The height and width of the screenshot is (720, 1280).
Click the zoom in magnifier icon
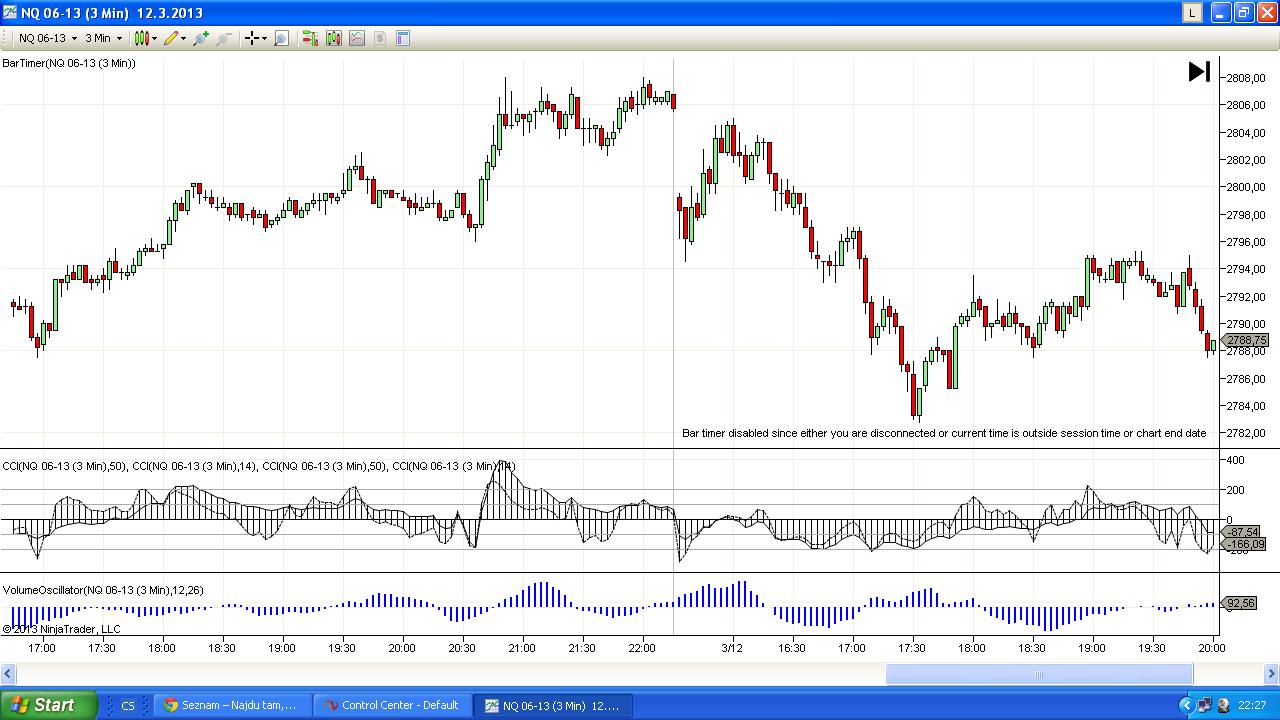pos(201,38)
